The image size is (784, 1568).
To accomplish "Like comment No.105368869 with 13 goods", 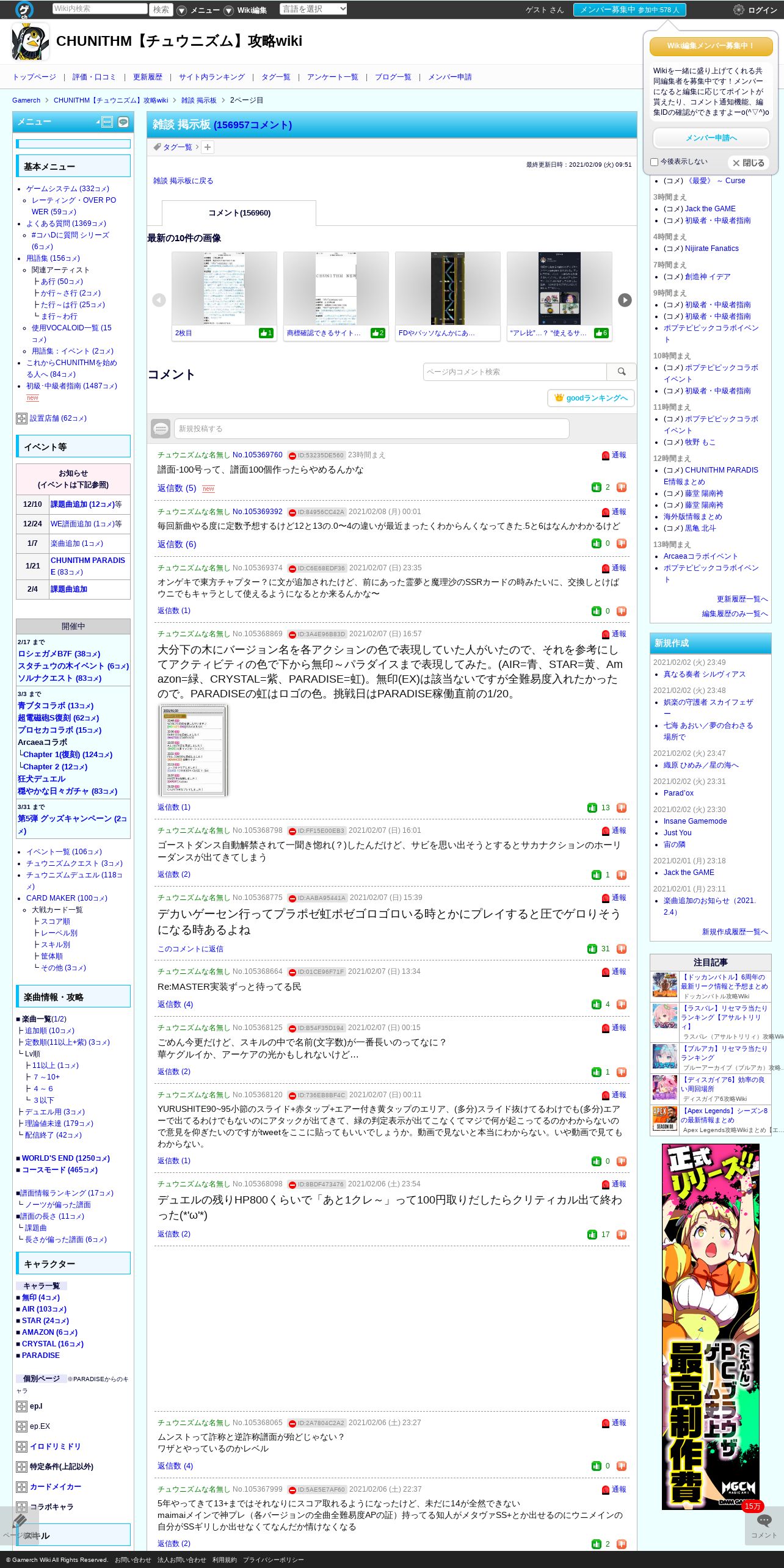I will coord(592,808).
